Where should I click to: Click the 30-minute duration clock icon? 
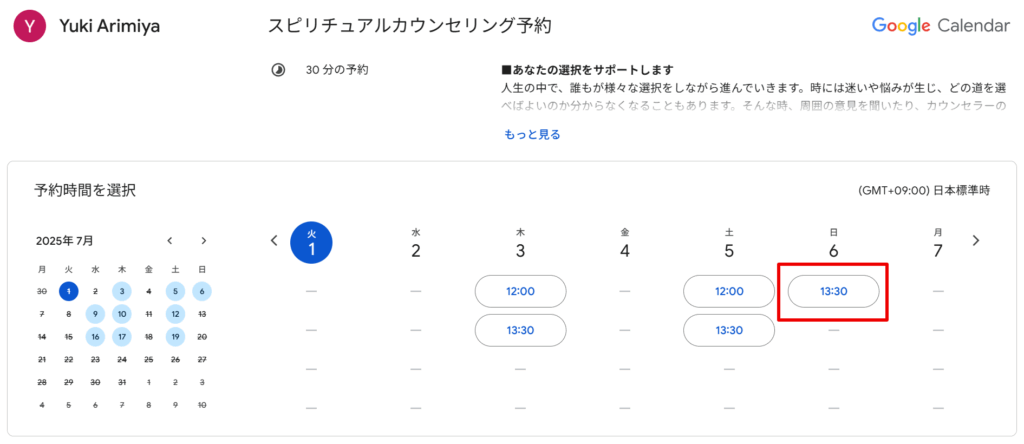pyautogui.click(x=278, y=70)
